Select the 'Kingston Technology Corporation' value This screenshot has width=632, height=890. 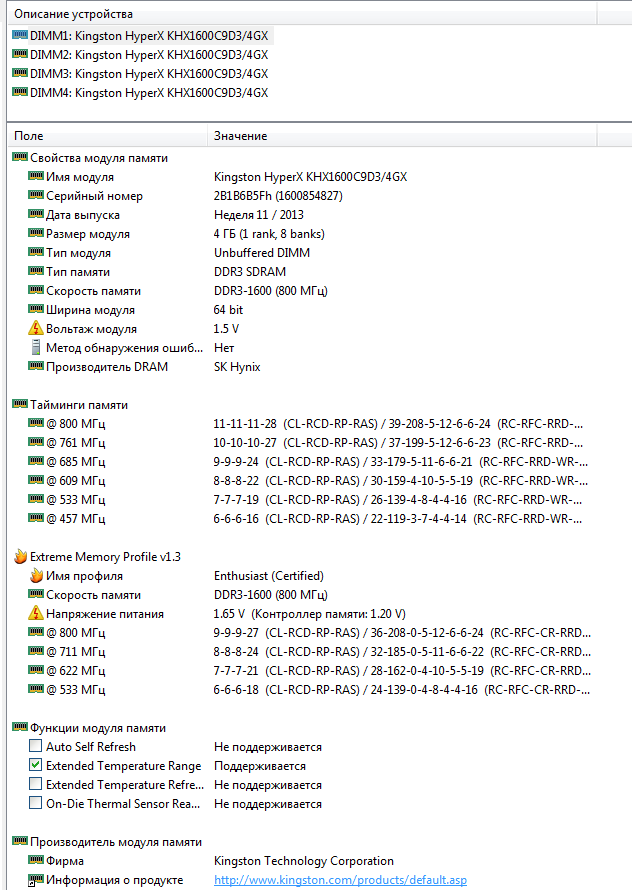tap(304, 861)
